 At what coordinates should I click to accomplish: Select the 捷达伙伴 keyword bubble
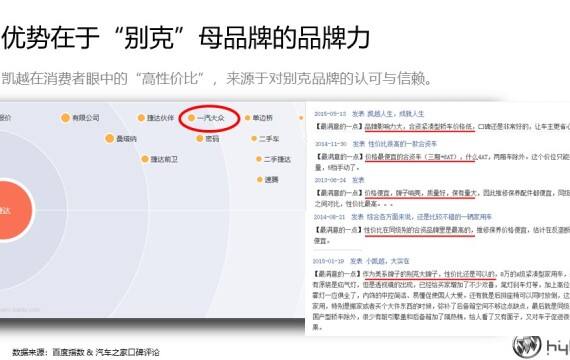[x=156, y=118]
